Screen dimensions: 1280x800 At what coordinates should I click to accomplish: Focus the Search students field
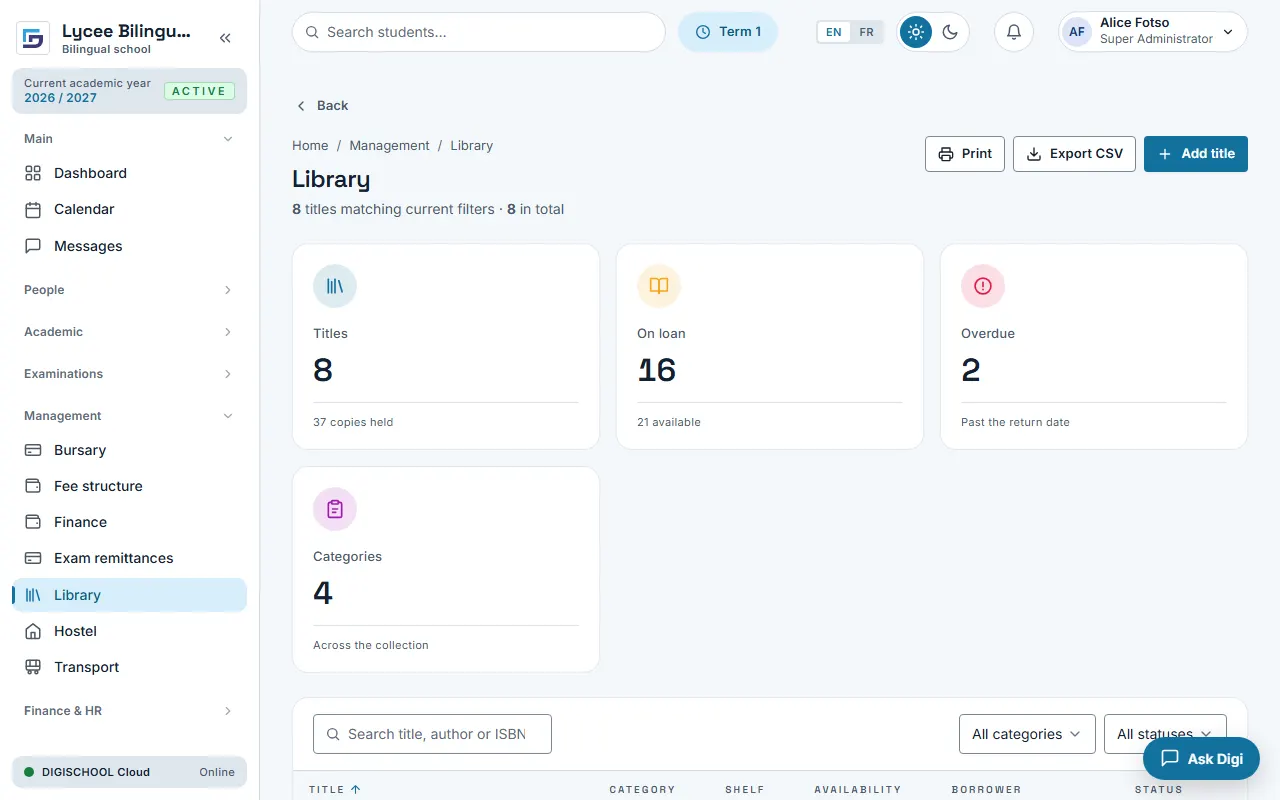[x=479, y=32]
